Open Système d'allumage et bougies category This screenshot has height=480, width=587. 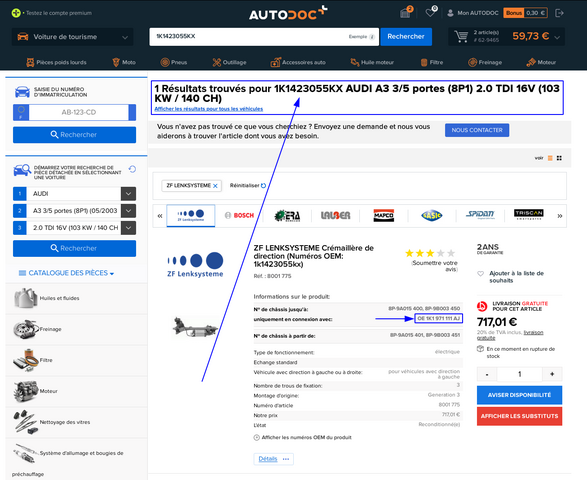point(76,460)
